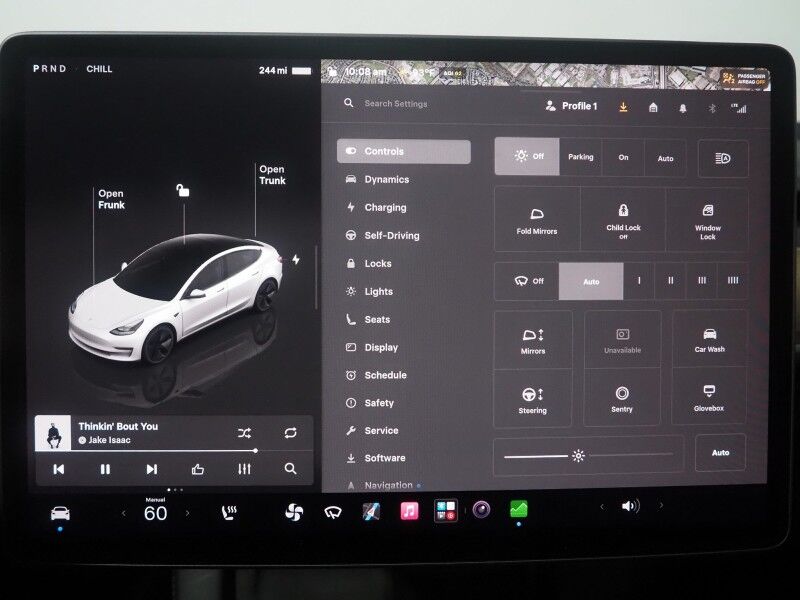This screenshot has height=600, width=800.
Task: Set wipers to speed III
Action: (702, 281)
